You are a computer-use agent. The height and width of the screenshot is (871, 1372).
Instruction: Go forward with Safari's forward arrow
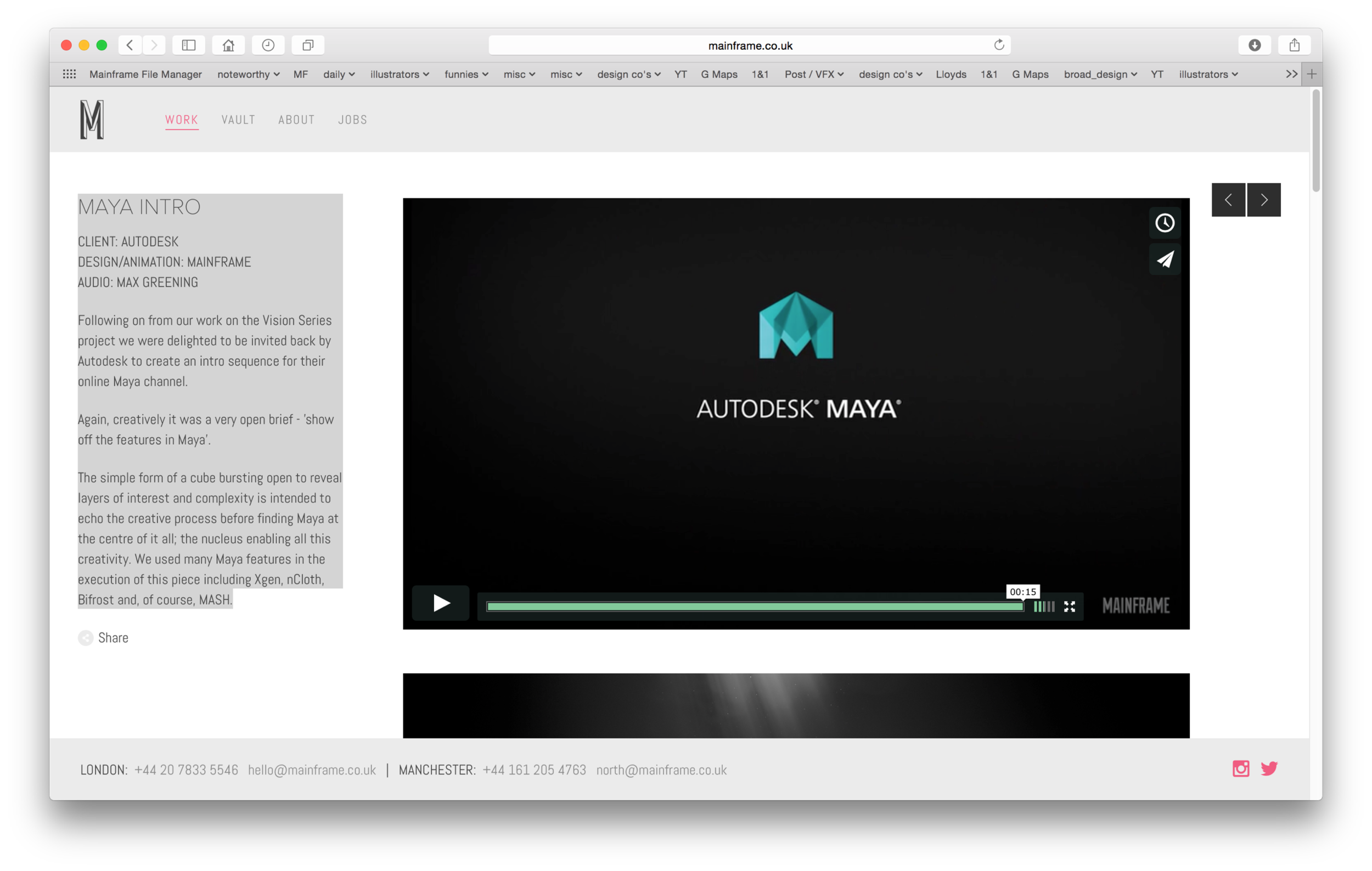[x=154, y=45]
